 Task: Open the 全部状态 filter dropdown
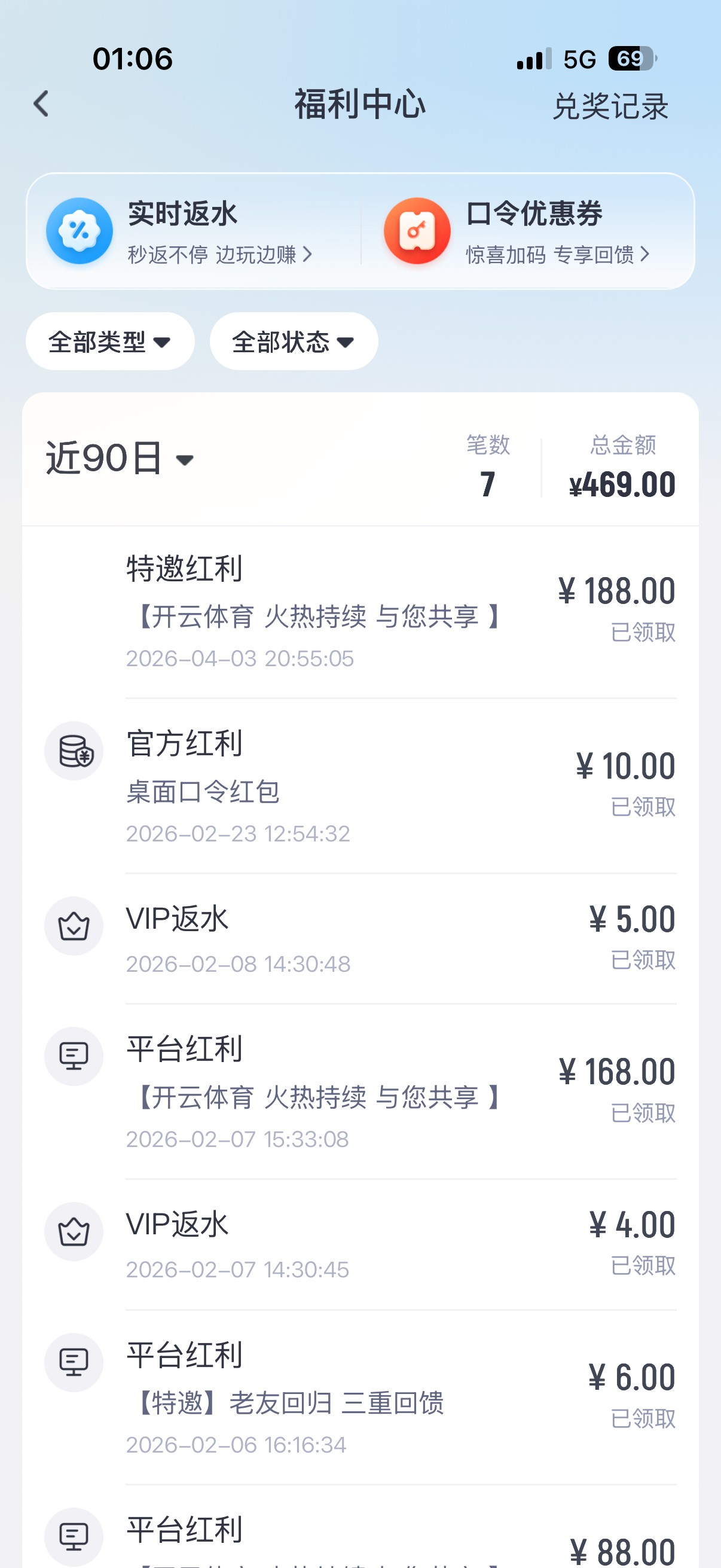pos(294,341)
